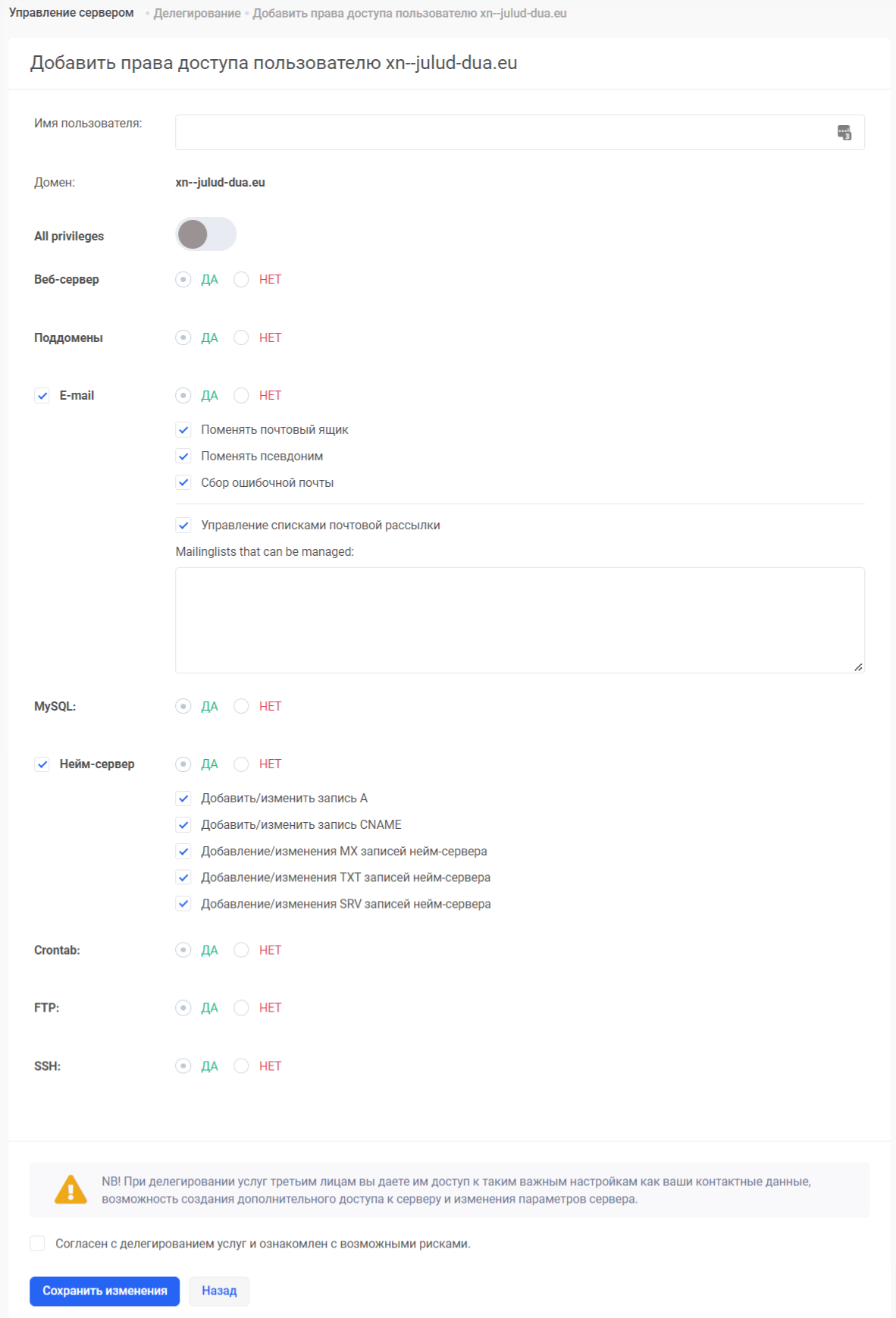Screen dimensions: 896x1318
Task: Select НЕТ for Поддомены
Action: [241, 338]
